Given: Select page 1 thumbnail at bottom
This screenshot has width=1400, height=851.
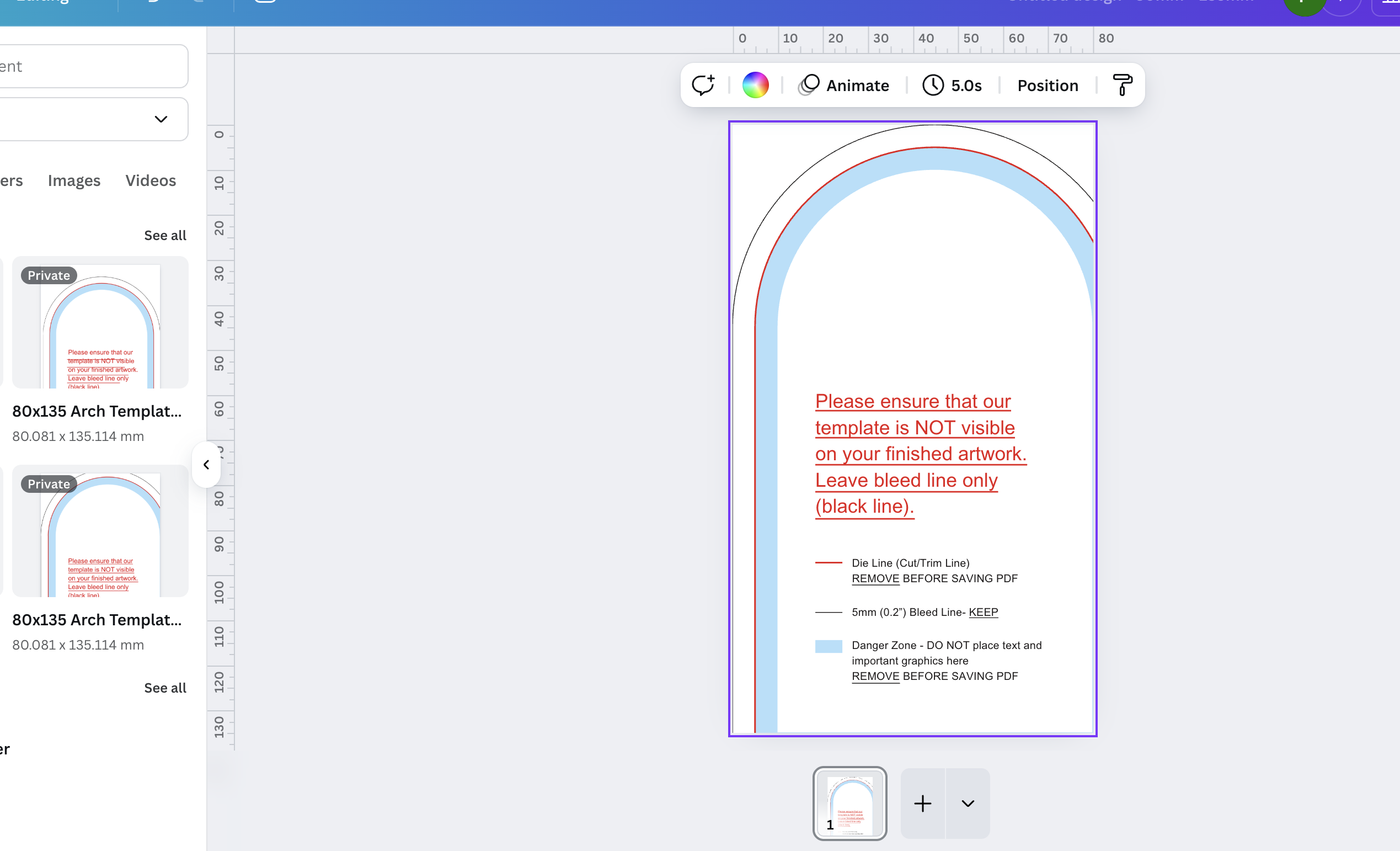Looking at the screenshot, I should pyautogui.click(x=849, y=803).
